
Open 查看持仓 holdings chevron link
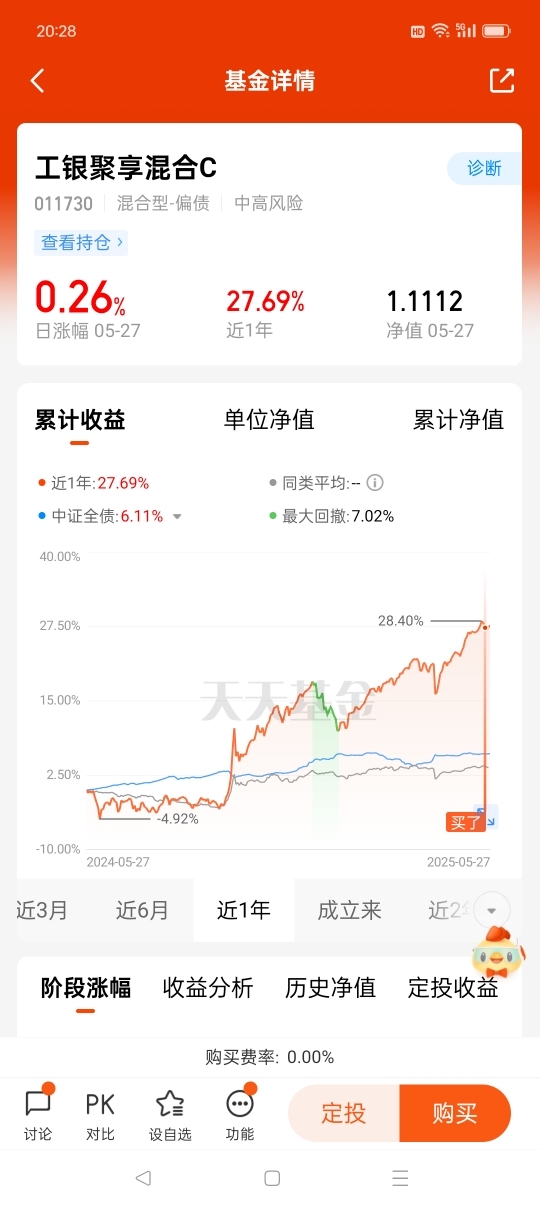coord(81,242)
